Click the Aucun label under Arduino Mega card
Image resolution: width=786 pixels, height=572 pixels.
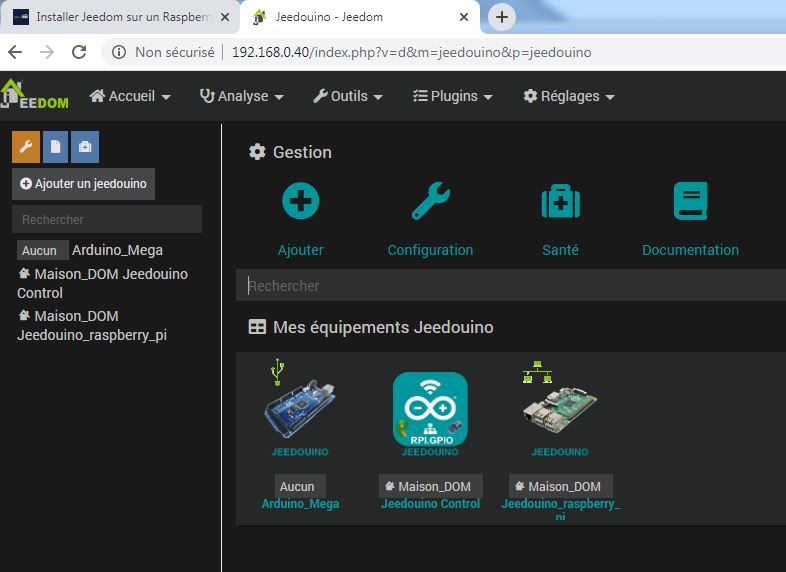(x=300, y=486)
